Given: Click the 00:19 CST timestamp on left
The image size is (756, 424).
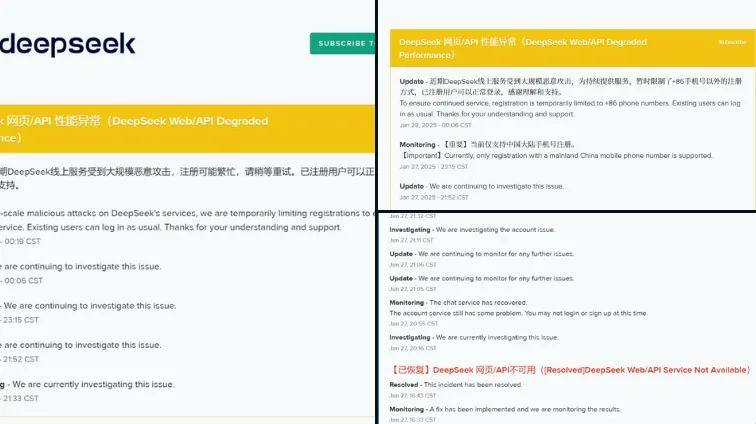Looking at the screenshot, I should coord(22,240).
